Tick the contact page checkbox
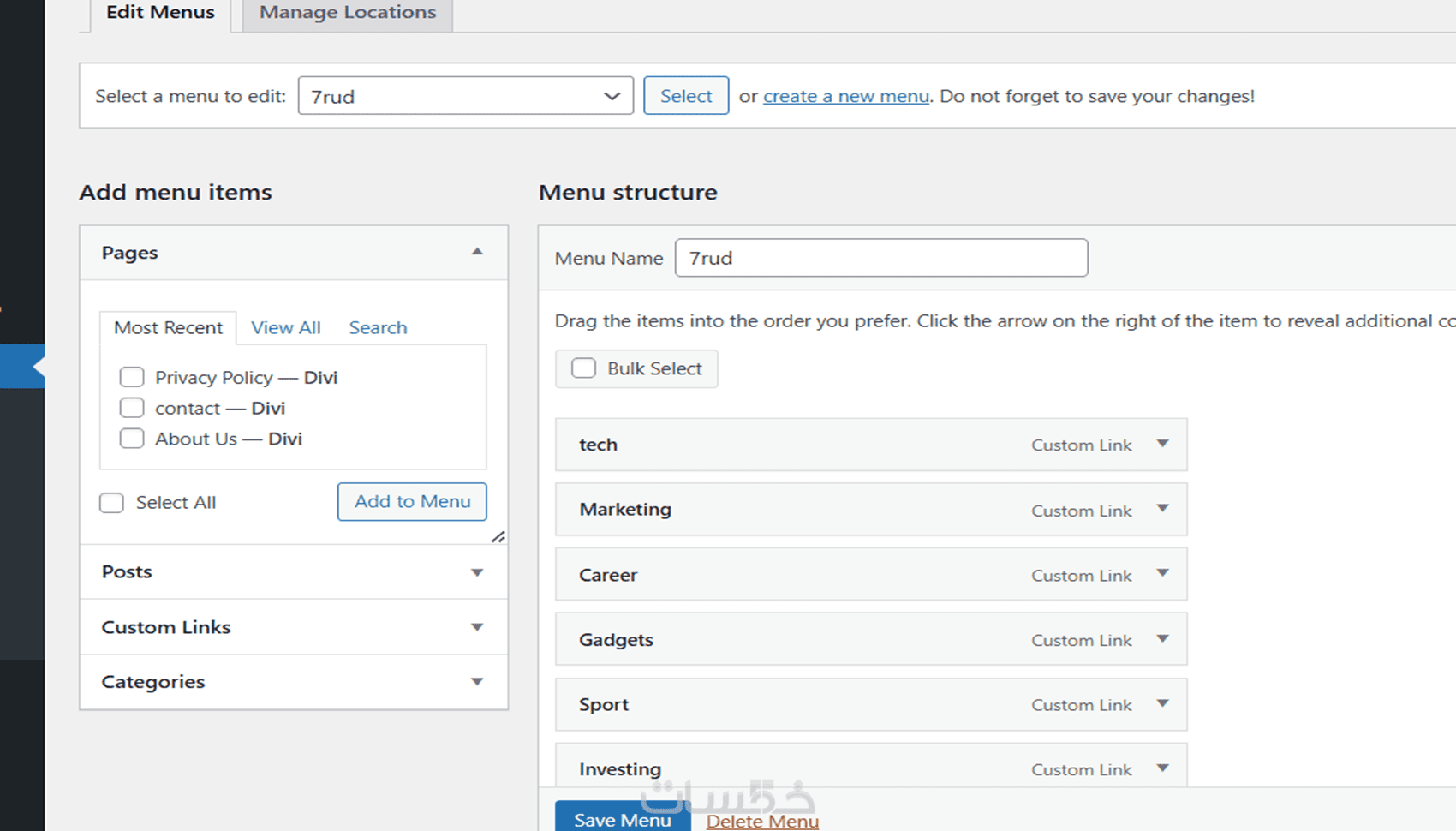Screen dimensions: 1456x831 [x=132, y=408]
